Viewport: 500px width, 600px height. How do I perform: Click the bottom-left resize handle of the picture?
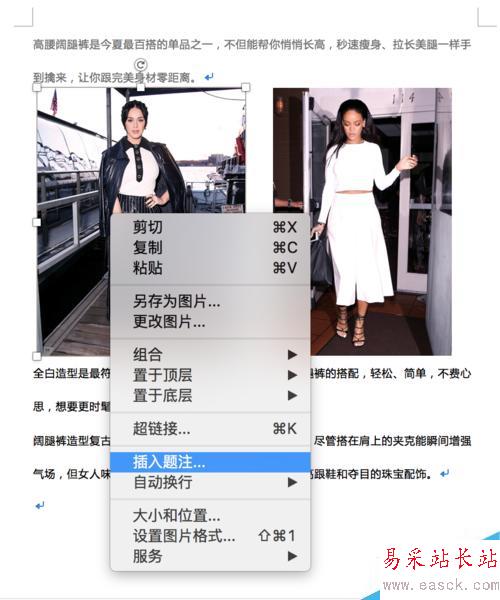(37, 356)
